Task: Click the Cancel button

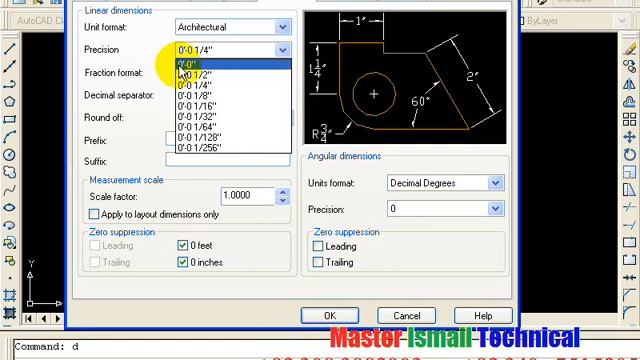Action: [x=407, y=316]
